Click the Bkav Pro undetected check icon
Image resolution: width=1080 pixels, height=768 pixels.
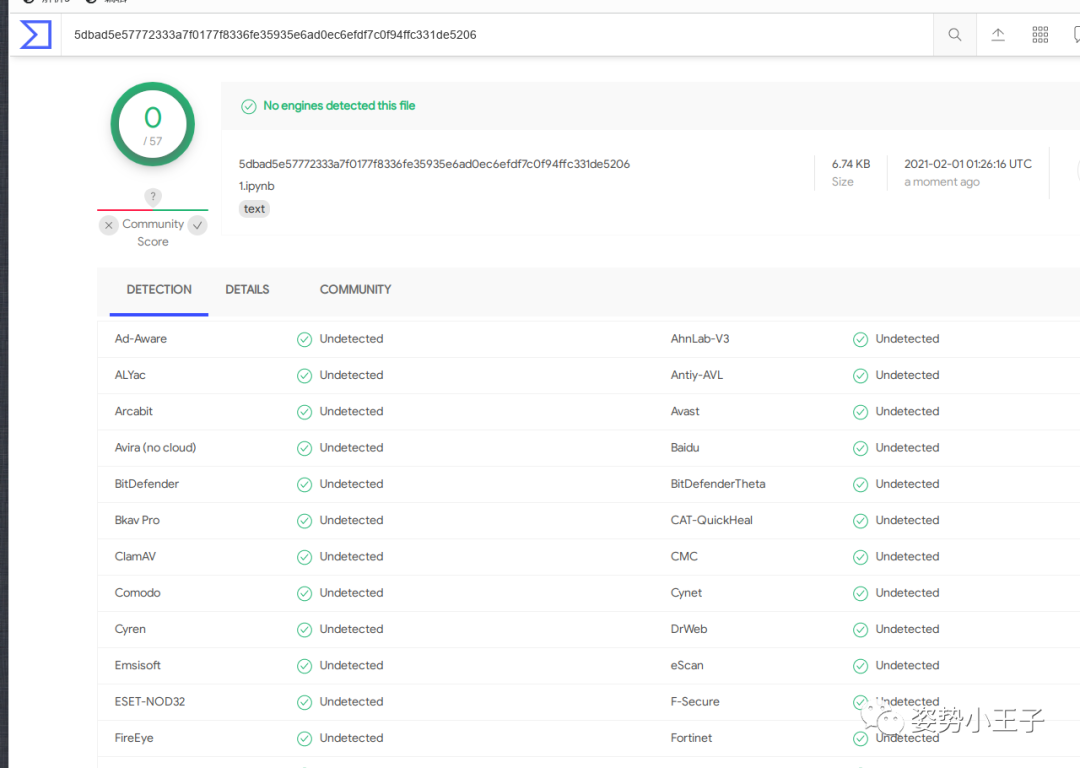tap(304, 521)
